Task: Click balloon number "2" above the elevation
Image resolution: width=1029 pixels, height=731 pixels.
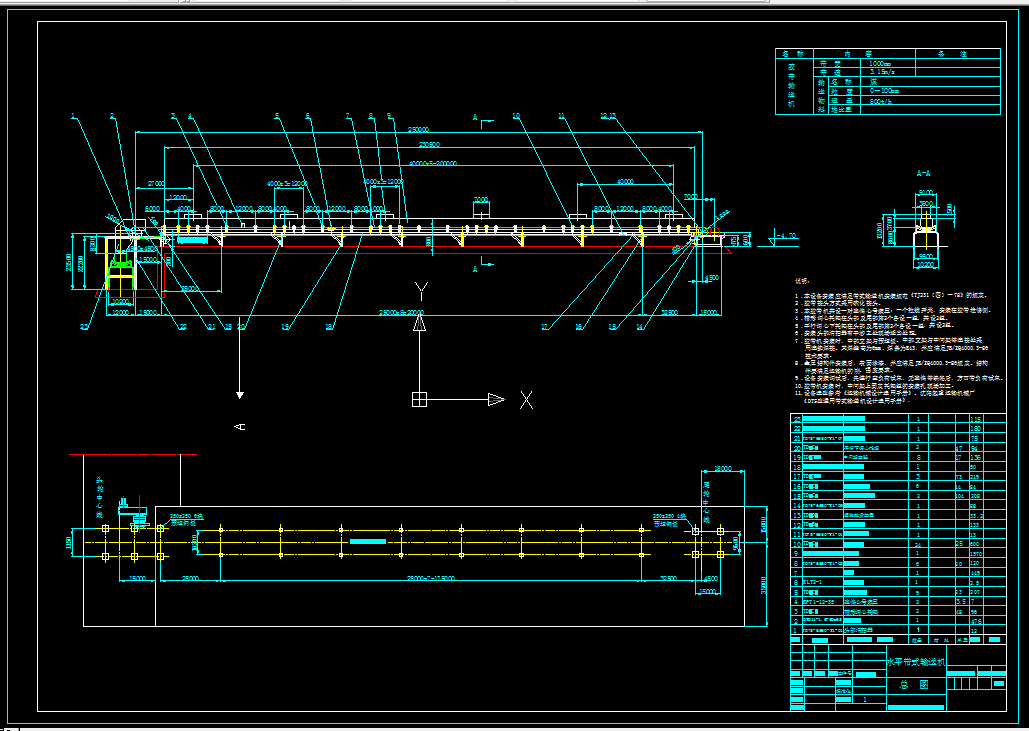Action: 112,116
